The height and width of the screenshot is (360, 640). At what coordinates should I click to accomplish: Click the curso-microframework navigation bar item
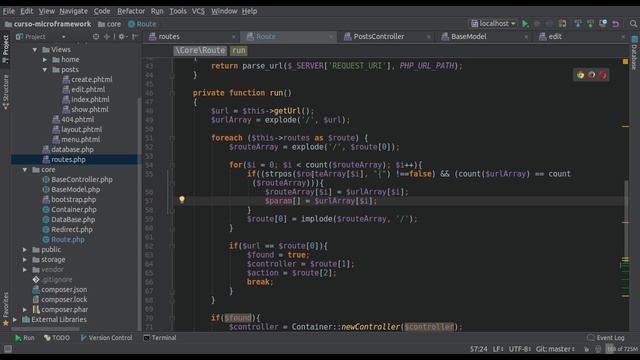click(x=48, y=24)
